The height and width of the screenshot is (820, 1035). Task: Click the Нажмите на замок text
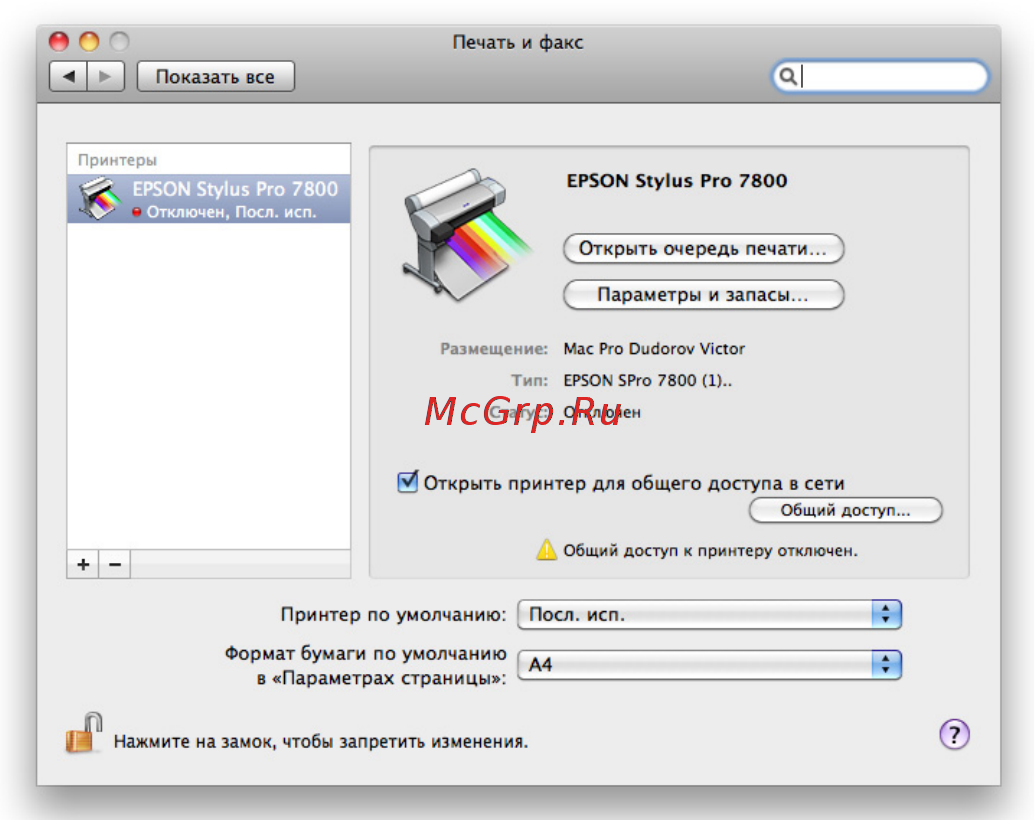tap(321, 741)
